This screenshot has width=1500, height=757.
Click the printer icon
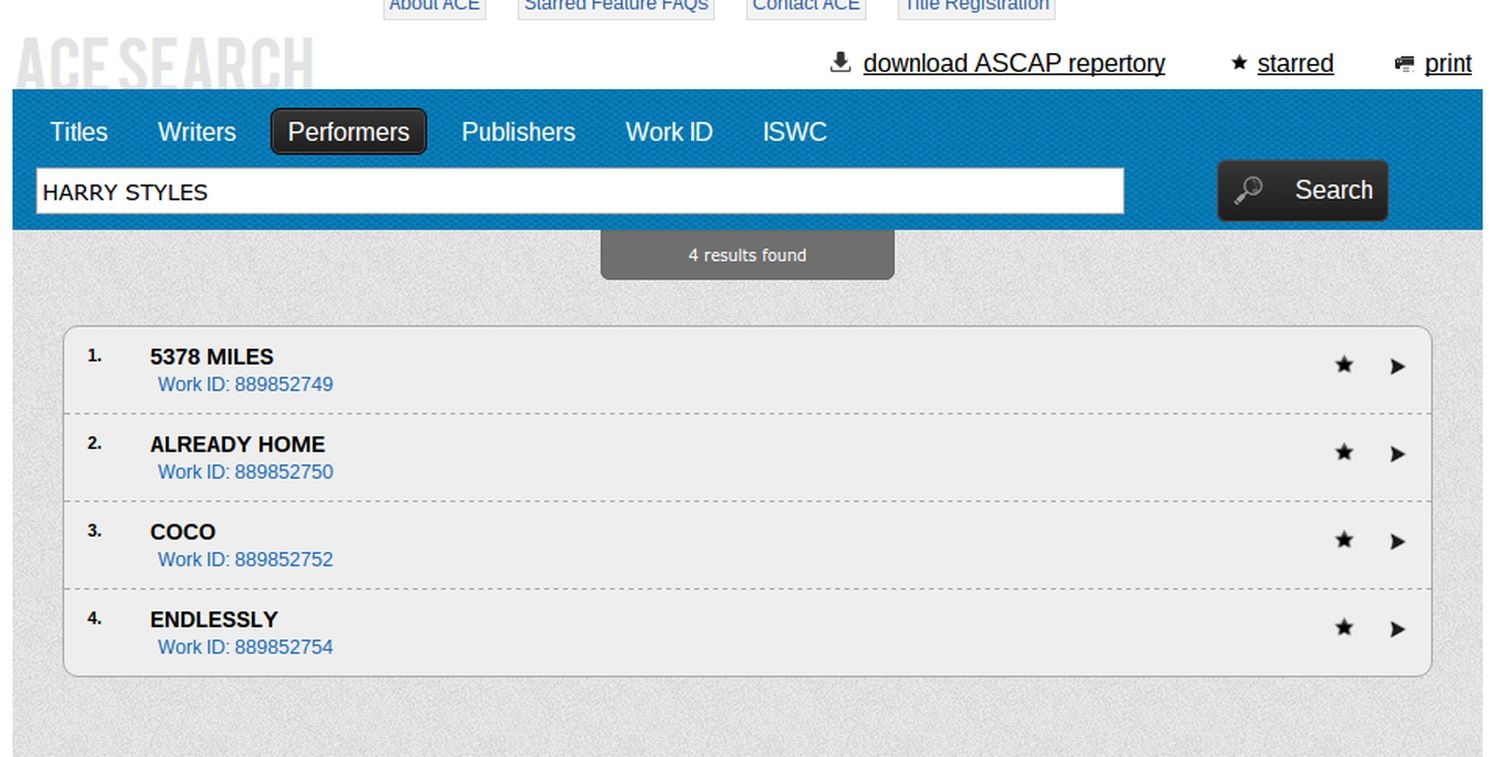(1404, 64)
